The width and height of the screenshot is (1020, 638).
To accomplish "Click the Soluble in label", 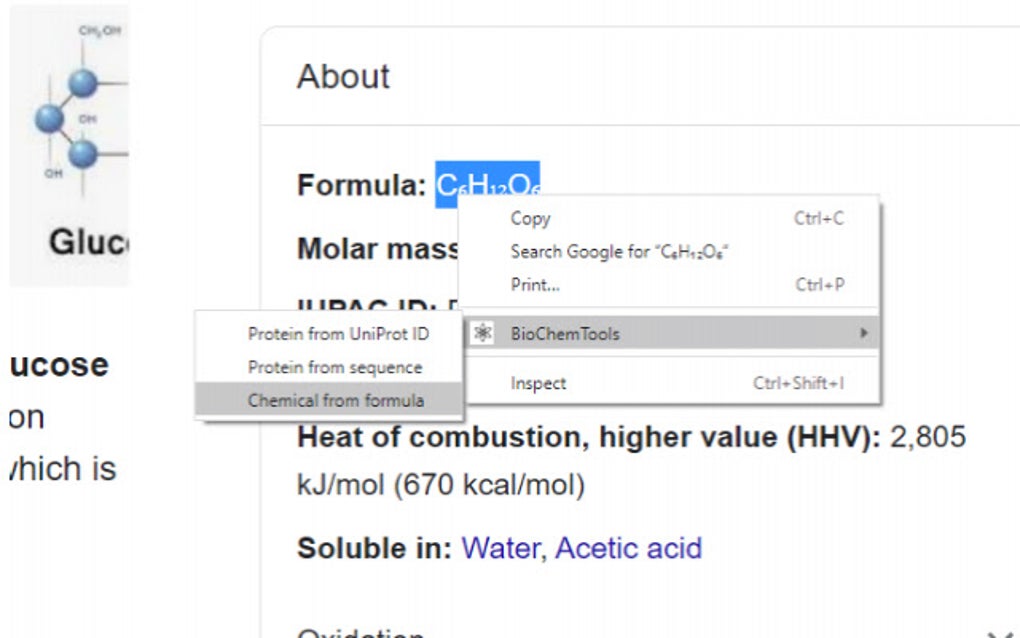I will (x=375, y=548).
